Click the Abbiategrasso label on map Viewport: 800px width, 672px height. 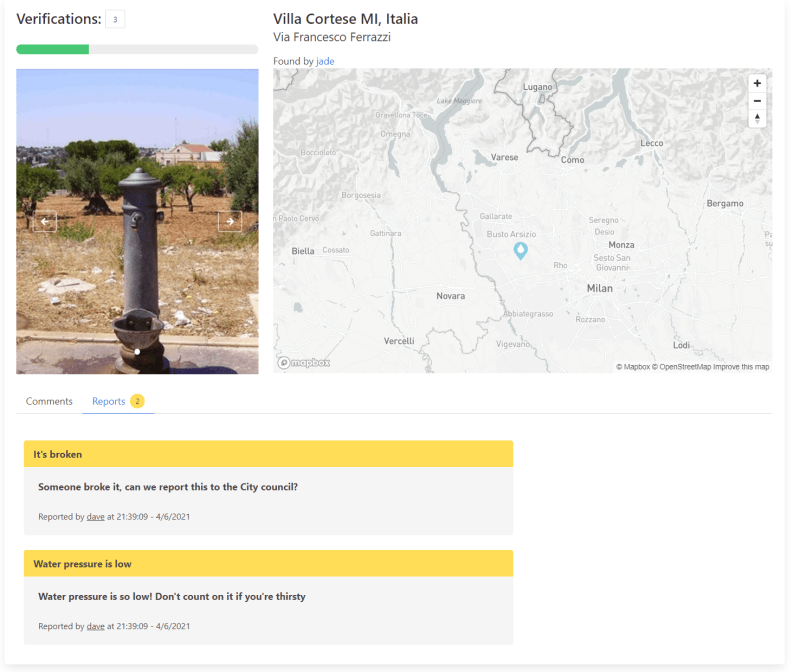click(x=528, y=314)
